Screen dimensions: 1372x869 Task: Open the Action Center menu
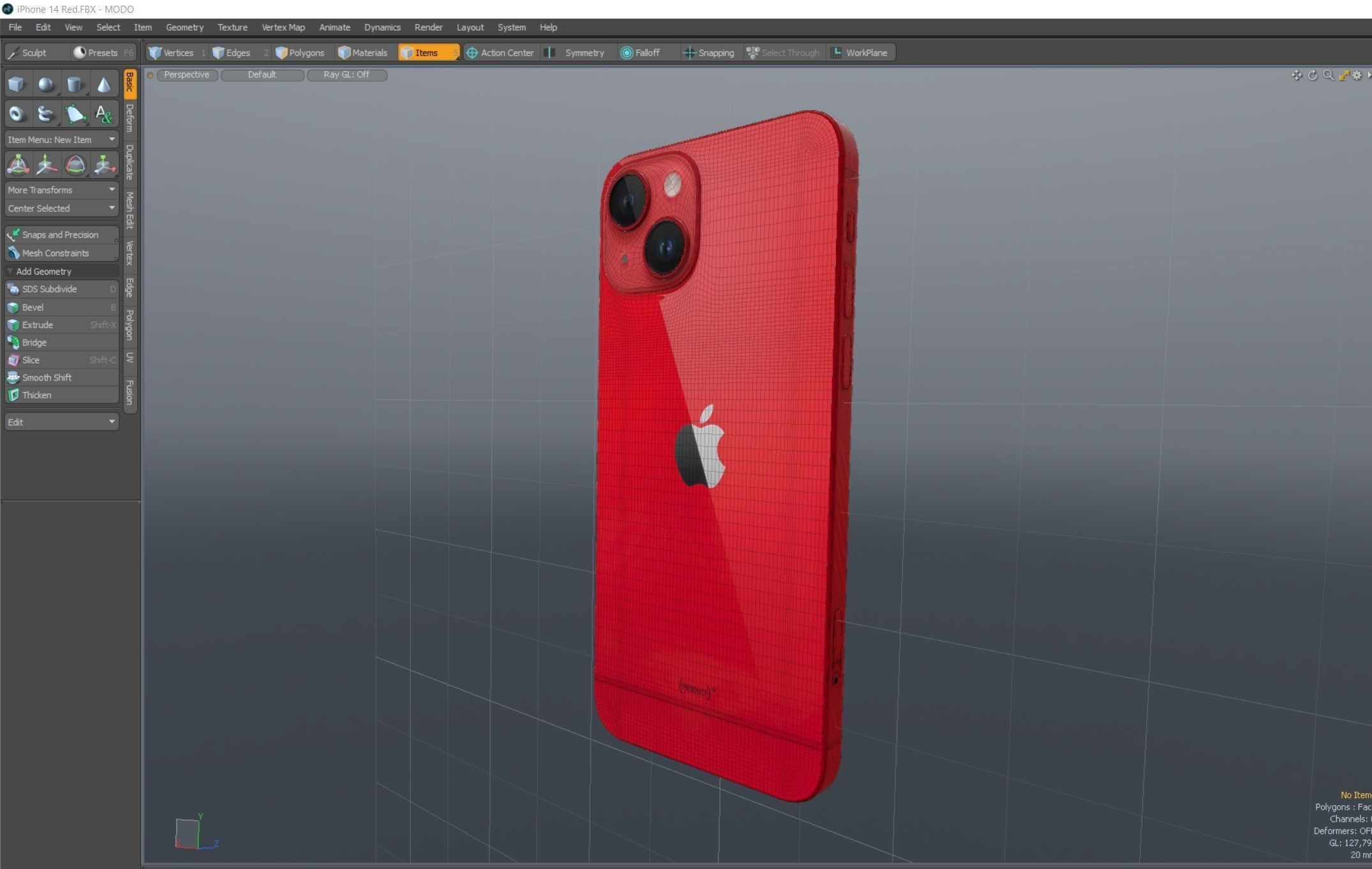pos(500,52)
